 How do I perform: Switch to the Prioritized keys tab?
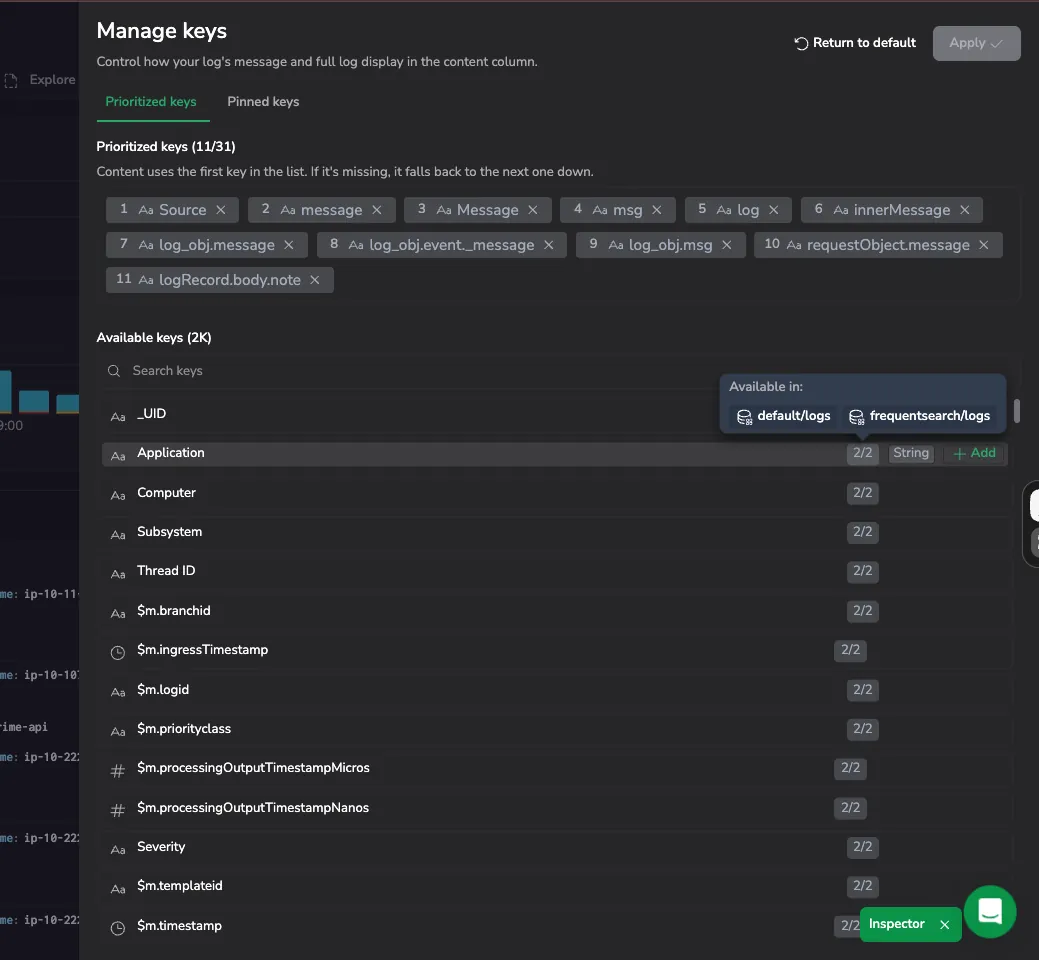(x=151, y=102)
